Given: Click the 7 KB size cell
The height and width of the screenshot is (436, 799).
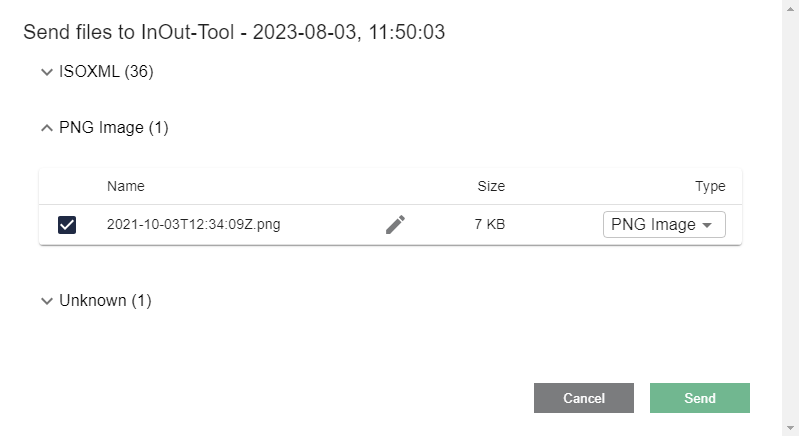Looking at the screenshot, I should 490,224.
